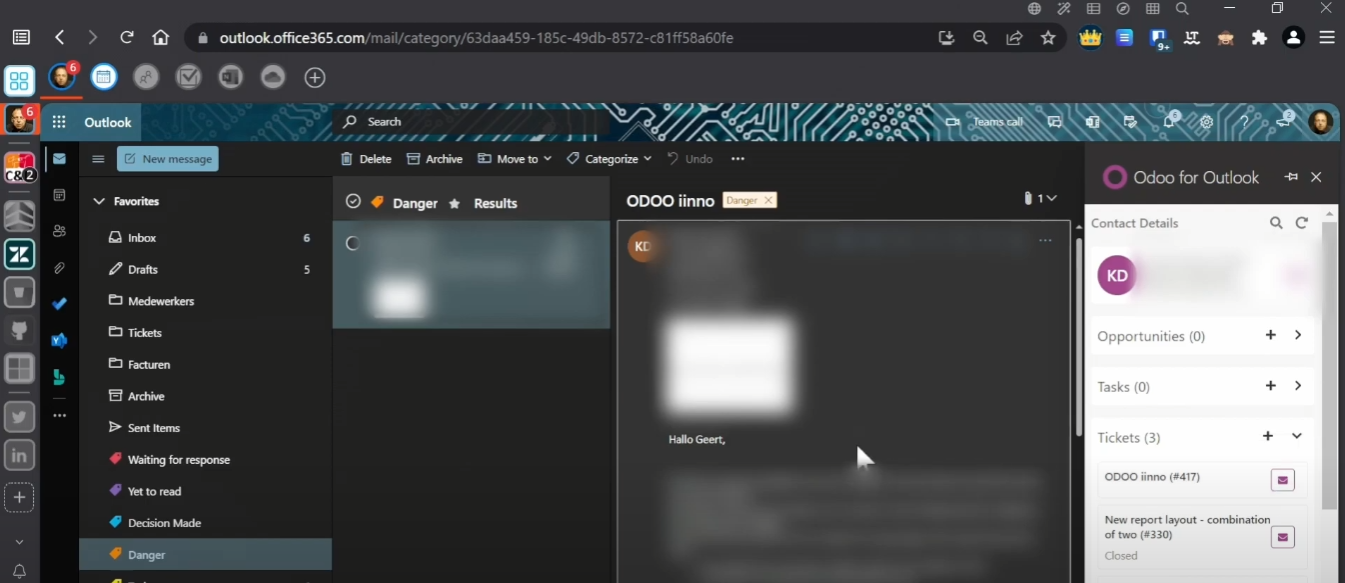Select all messages in Danger list
The width and height of the screenshot is (1345, 583).
click(352, 202)
